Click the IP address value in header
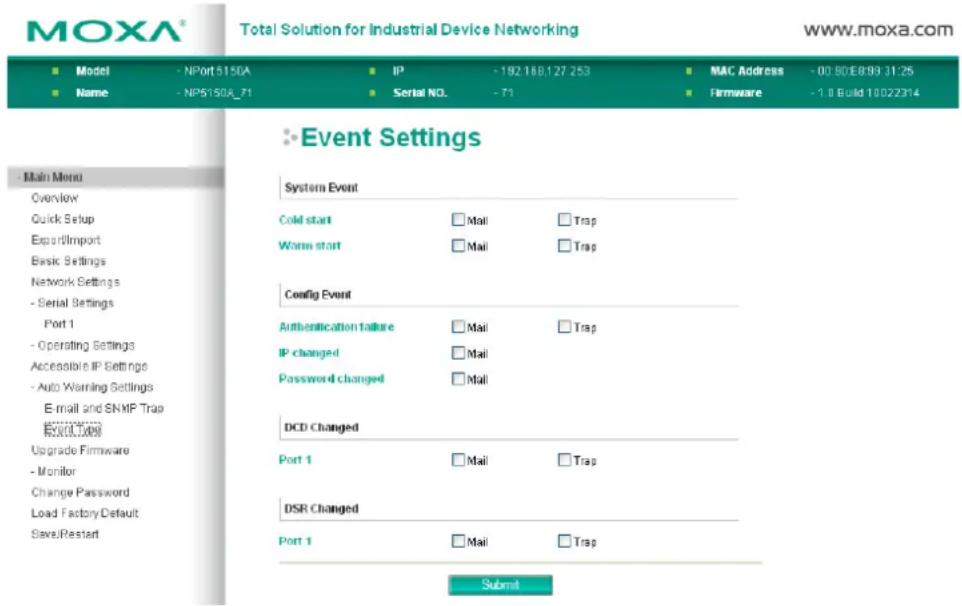 click(x=545, y=71)
